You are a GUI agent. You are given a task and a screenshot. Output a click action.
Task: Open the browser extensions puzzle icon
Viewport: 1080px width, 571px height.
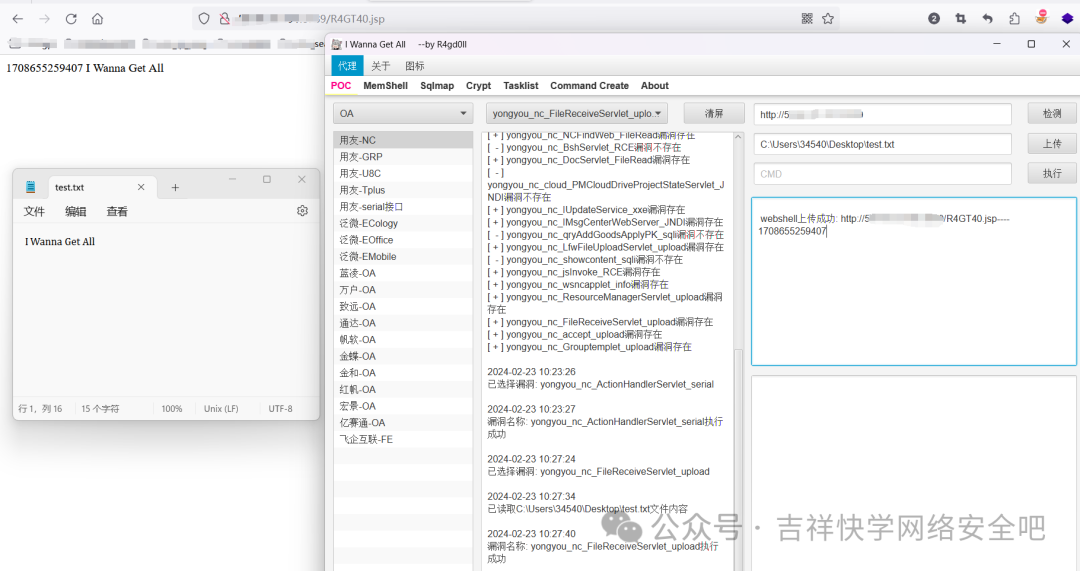(x=1015, y=19)
